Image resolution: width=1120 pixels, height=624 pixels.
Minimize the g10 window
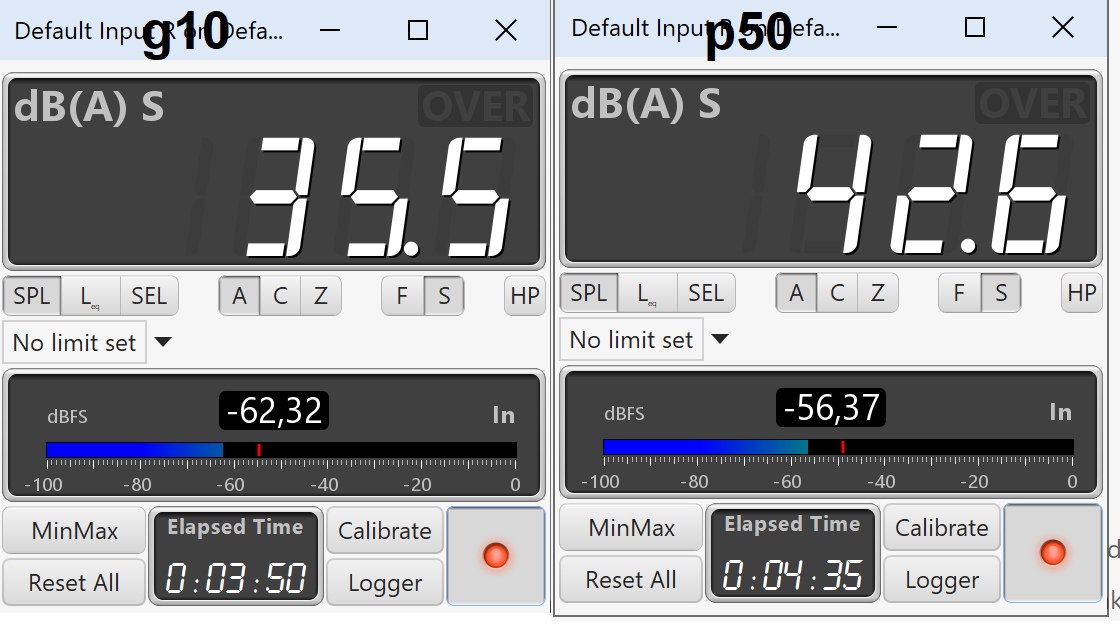[x=330, y=31]
